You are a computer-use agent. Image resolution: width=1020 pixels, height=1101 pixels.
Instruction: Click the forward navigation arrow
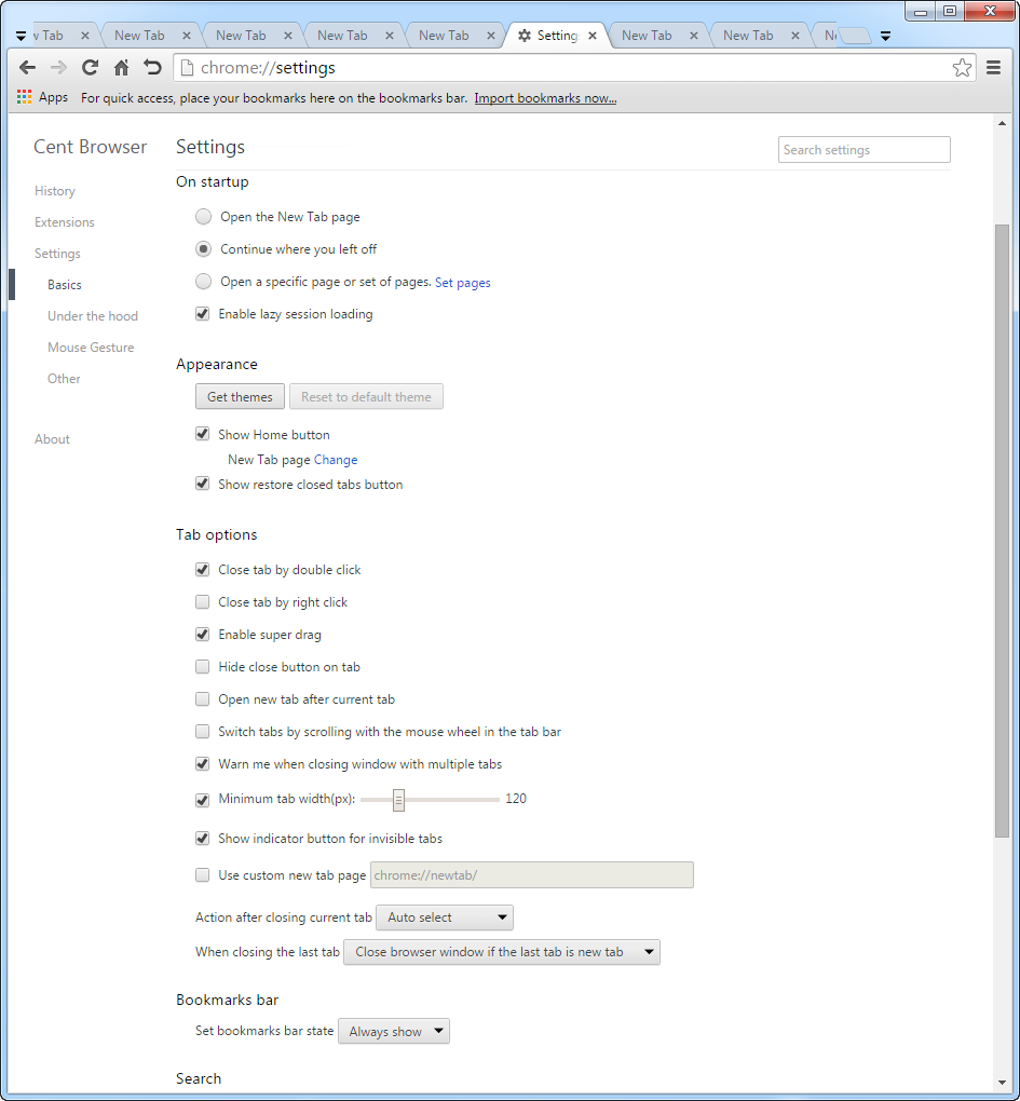[59, 67]
